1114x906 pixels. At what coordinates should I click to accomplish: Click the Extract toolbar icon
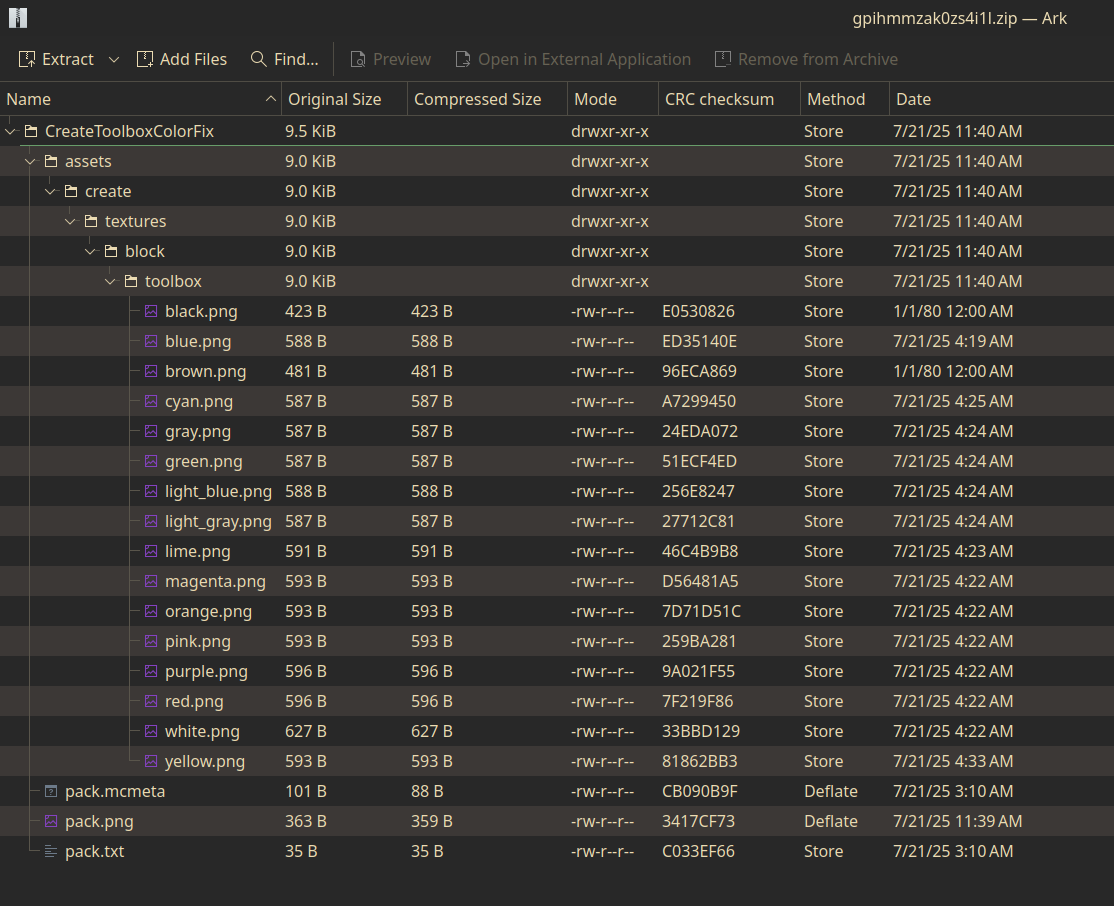click(27, 59)
